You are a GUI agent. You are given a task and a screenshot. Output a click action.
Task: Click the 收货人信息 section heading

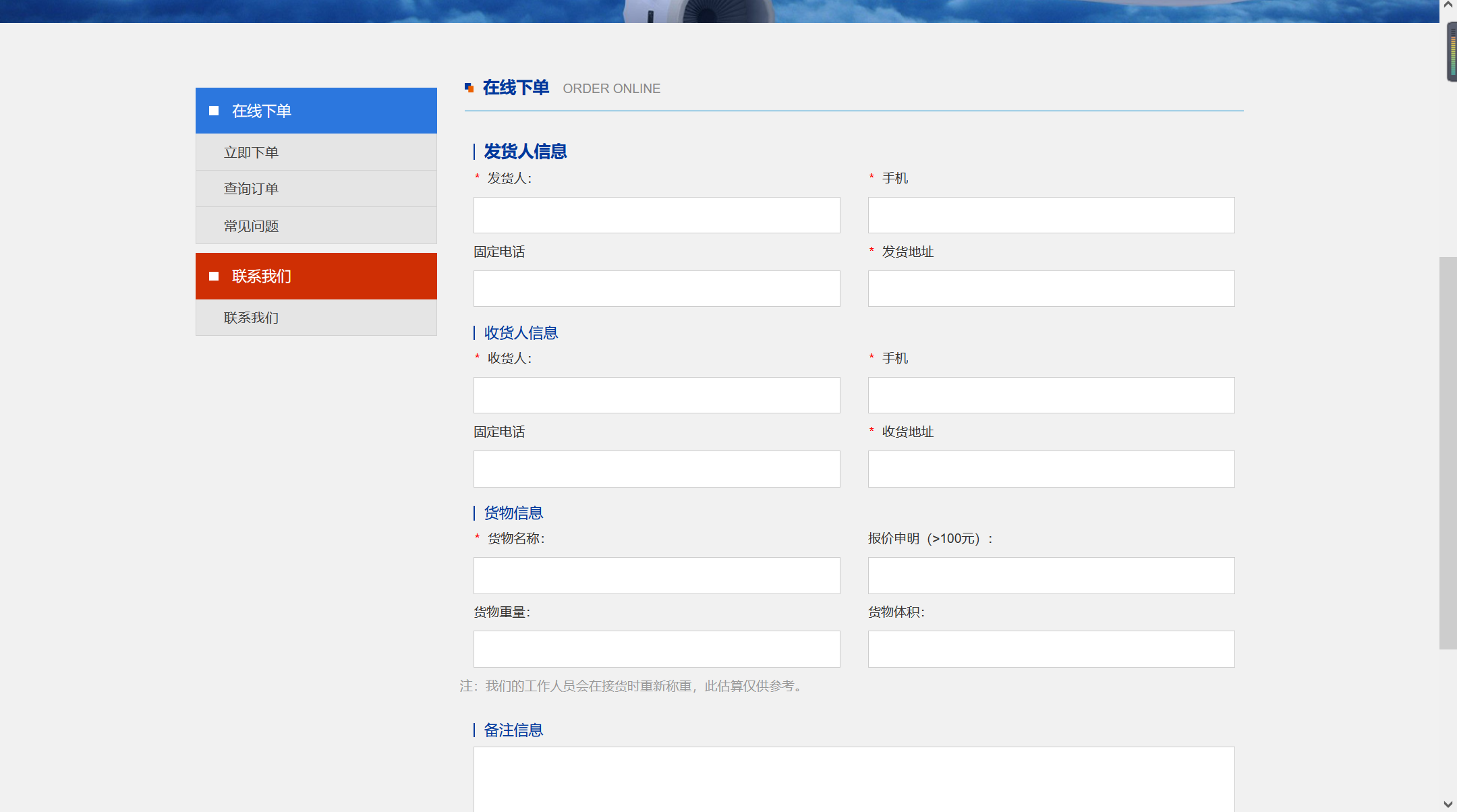(521, 332)
